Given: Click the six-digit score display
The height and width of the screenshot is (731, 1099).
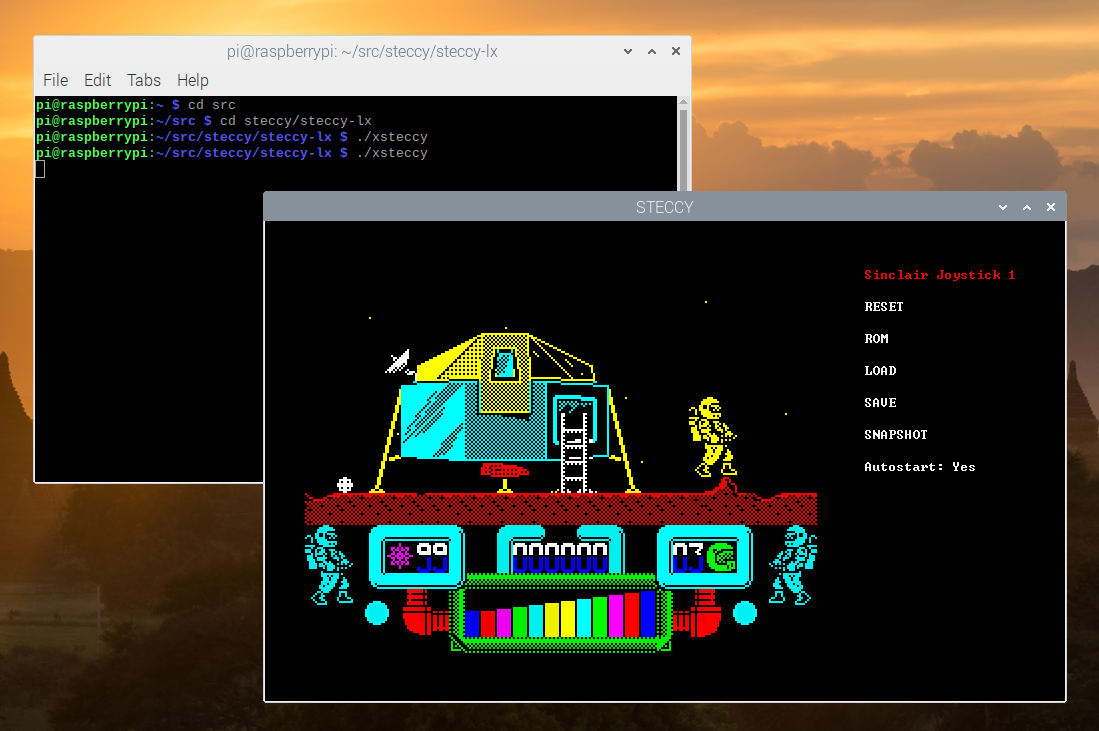Looking at the screenshot, I should pos(559,556).
